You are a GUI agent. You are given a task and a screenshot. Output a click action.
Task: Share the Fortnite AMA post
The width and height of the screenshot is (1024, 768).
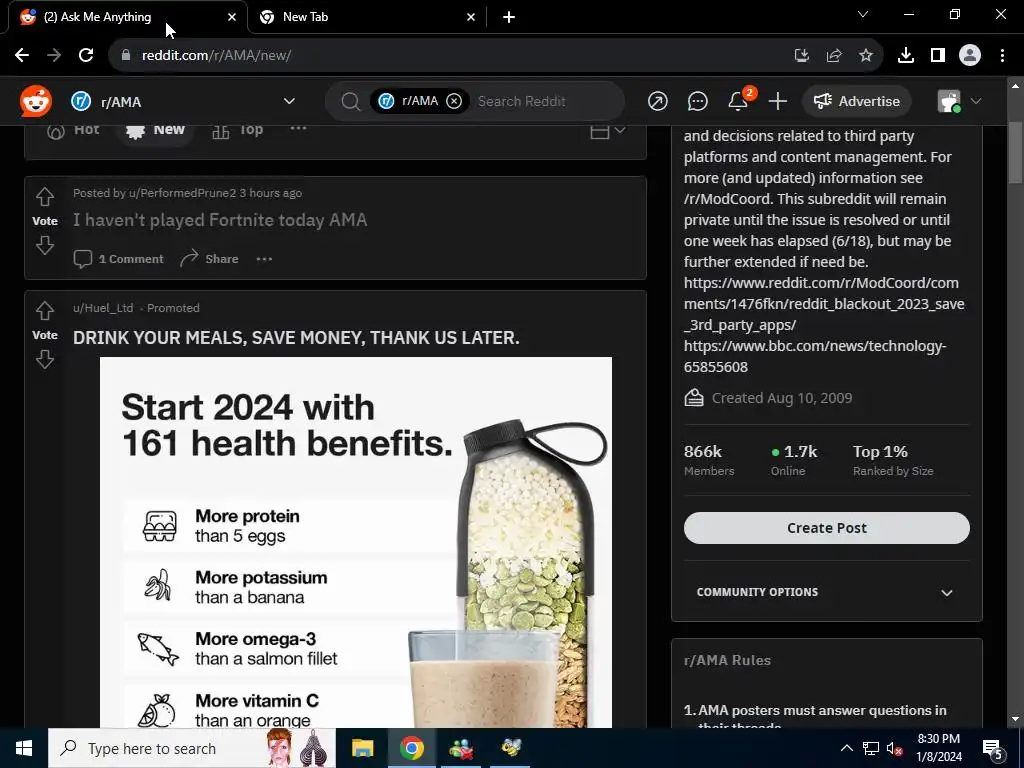[209, 259]
